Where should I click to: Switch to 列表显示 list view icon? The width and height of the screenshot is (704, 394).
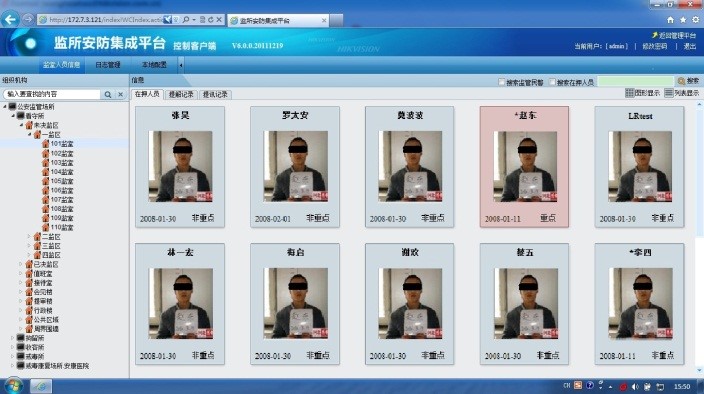coord(669,93)
